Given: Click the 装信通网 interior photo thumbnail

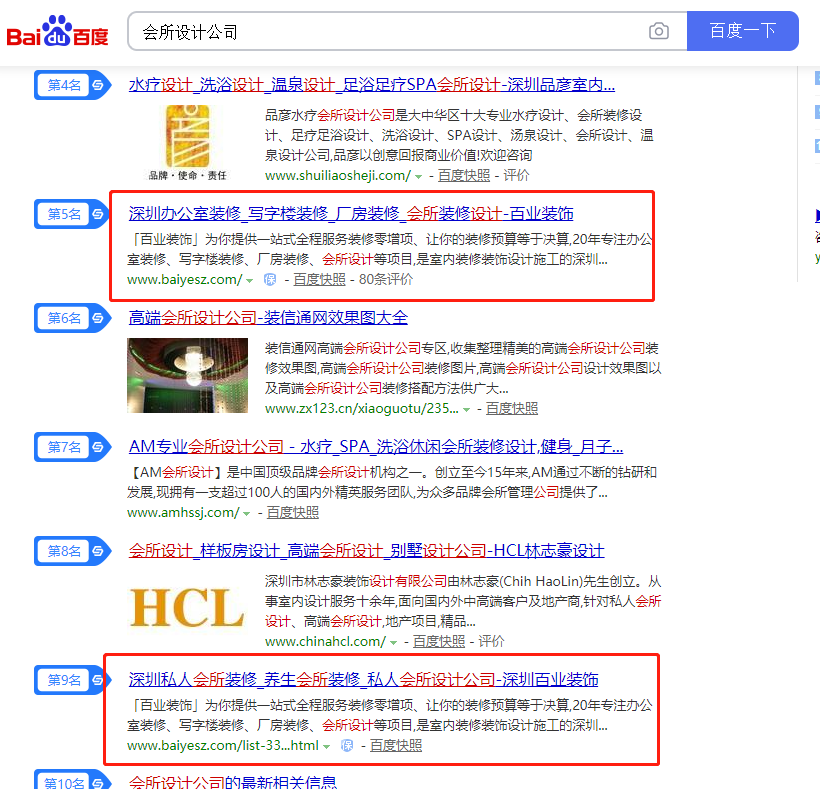Looking at the screenshot, I should tap(187, 375).
